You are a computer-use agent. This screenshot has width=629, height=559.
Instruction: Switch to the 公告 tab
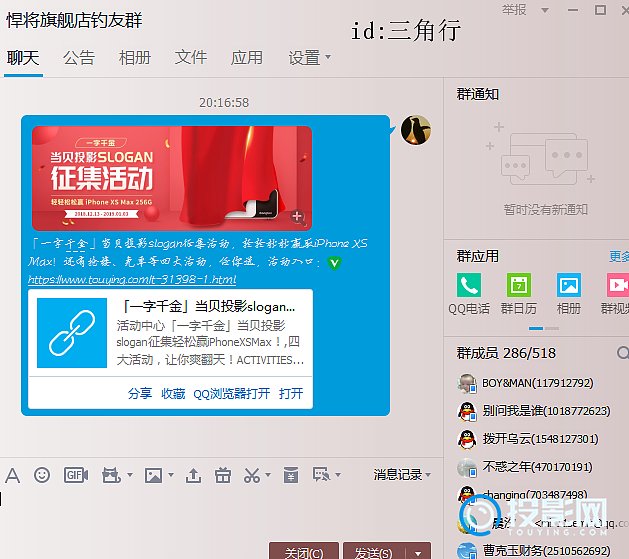[x=79, y=58]
